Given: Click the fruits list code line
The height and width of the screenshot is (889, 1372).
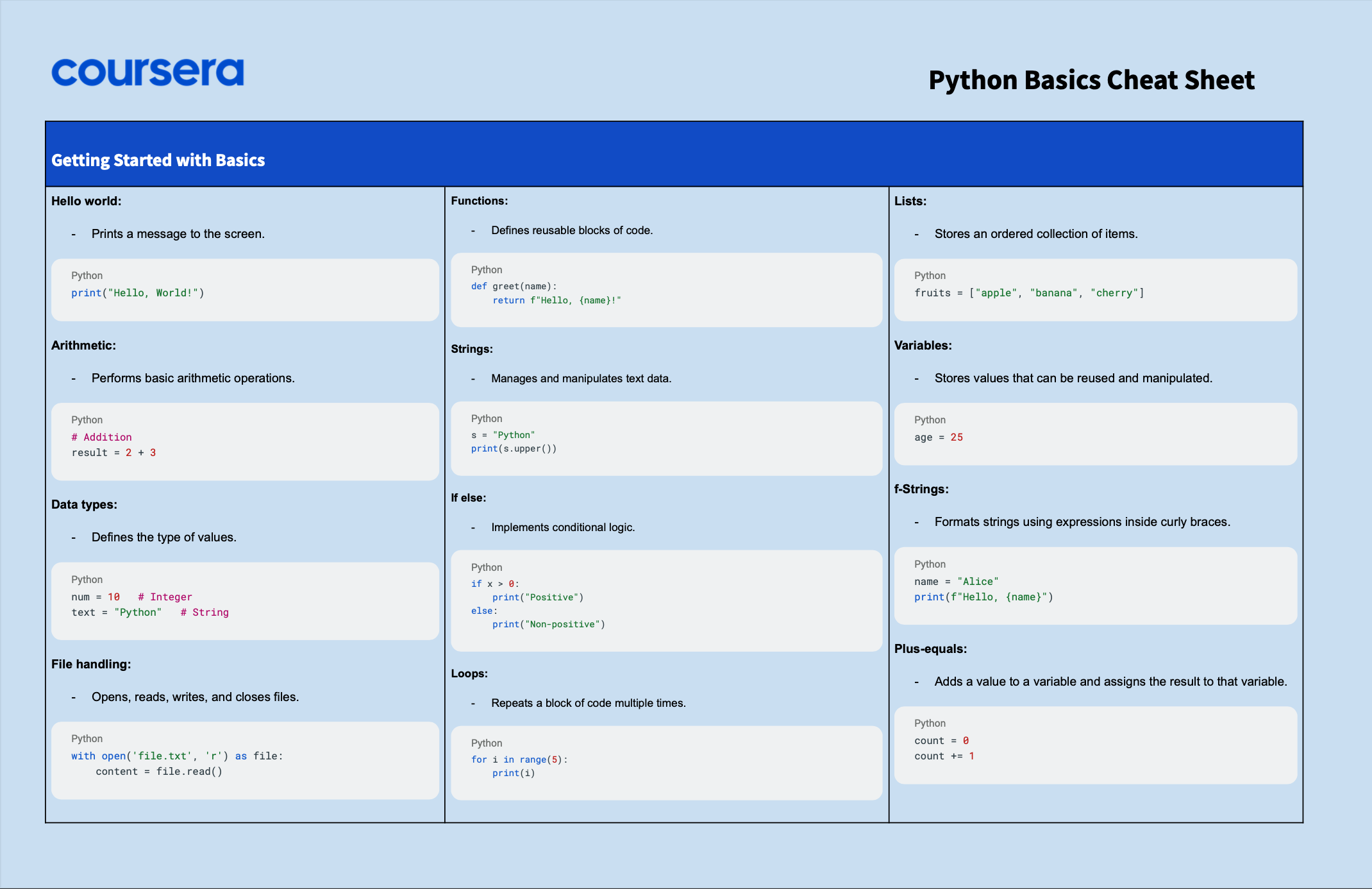Looking at the screenshot, I should (1029, 293).
